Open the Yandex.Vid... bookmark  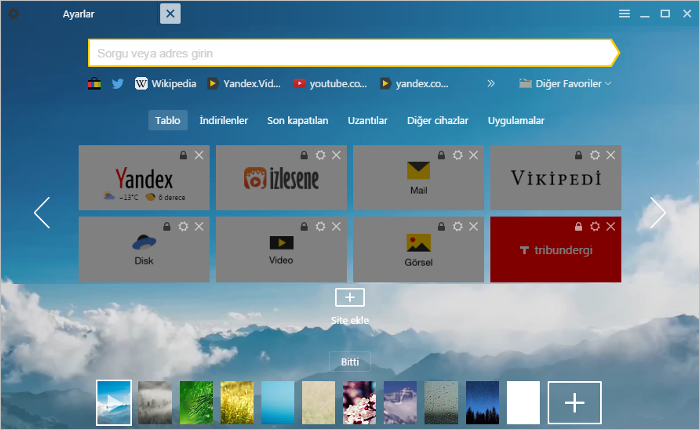point(244,83)
